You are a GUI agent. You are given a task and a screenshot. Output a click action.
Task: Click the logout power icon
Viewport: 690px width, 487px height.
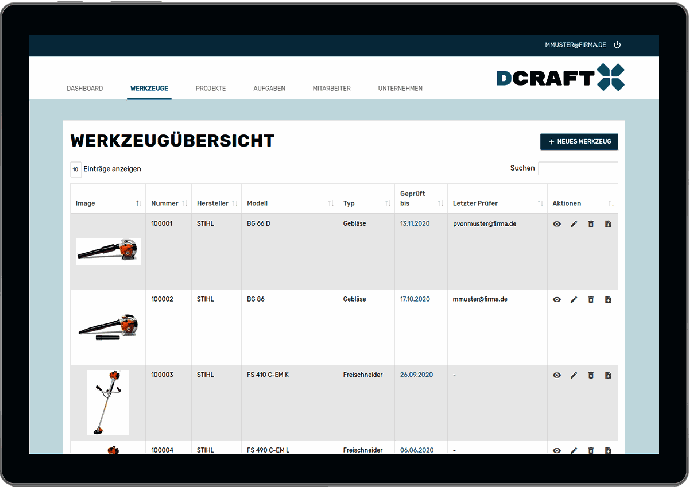pos(617,45)
